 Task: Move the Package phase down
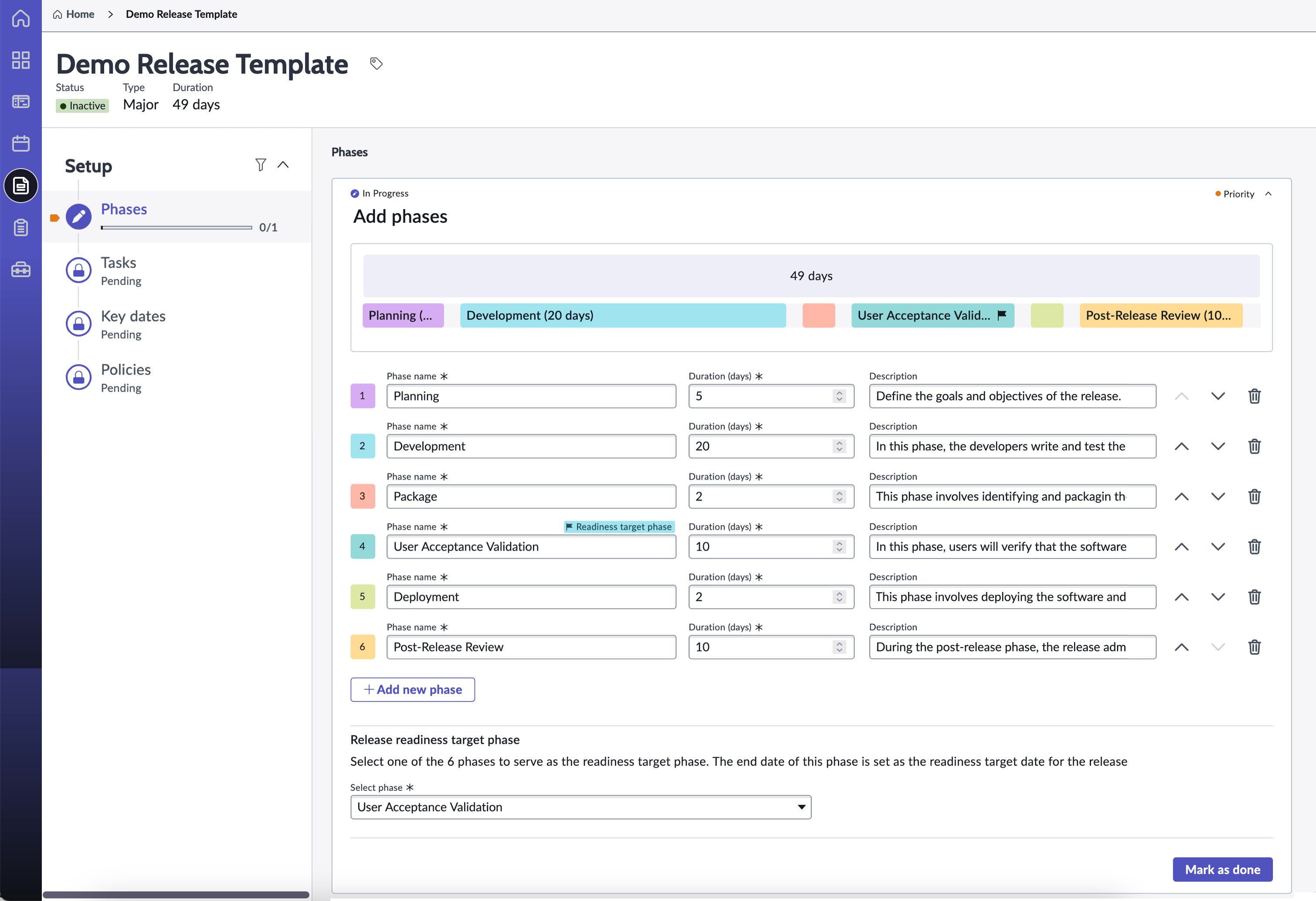(x=1218, y=496)
